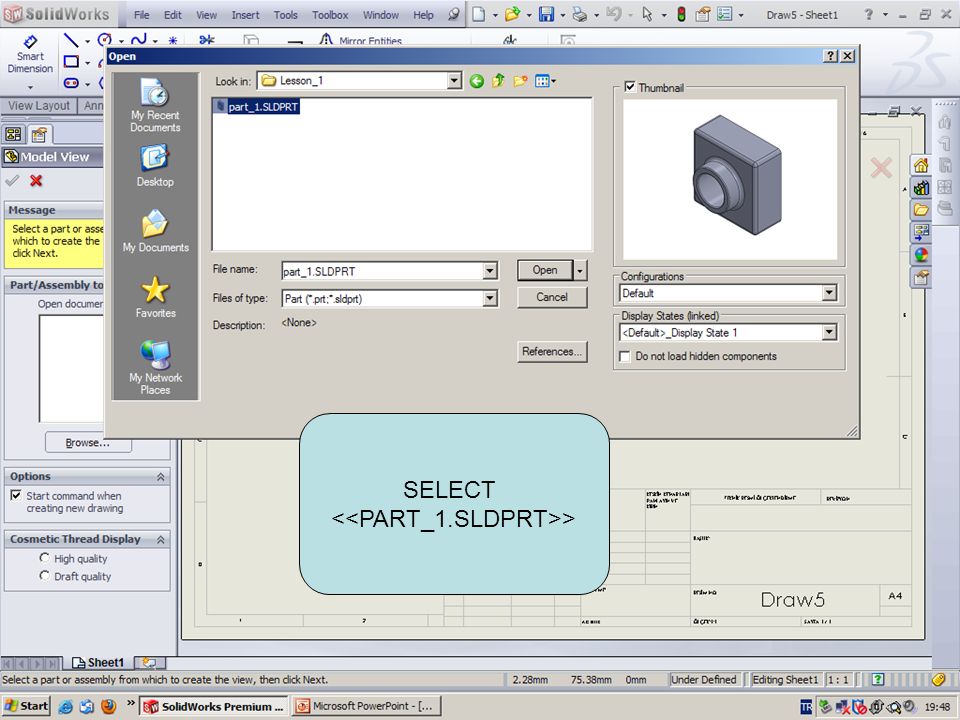The width and height of the screenshot is (960, 720).
Task: Click the References... button
Action: pyautogui.click(x=552, y=351)
